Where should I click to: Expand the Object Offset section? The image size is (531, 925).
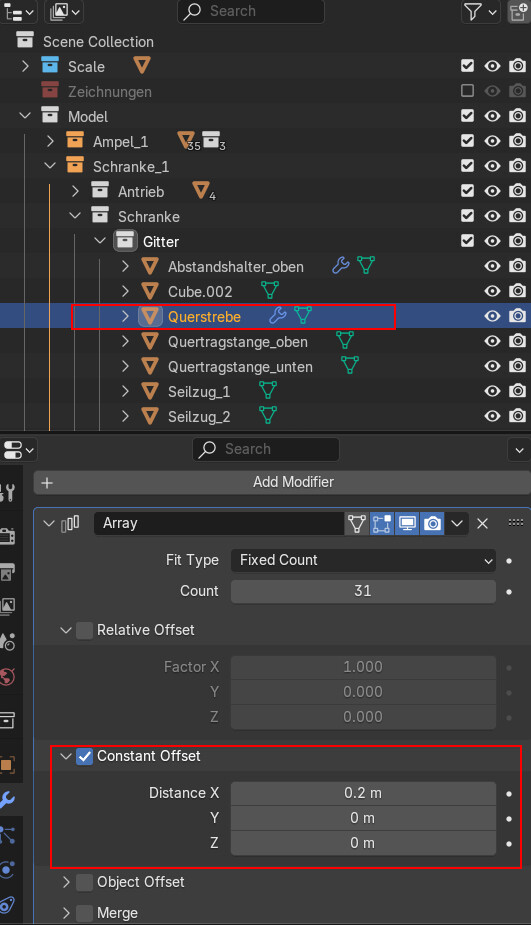(x=66, y=882)
